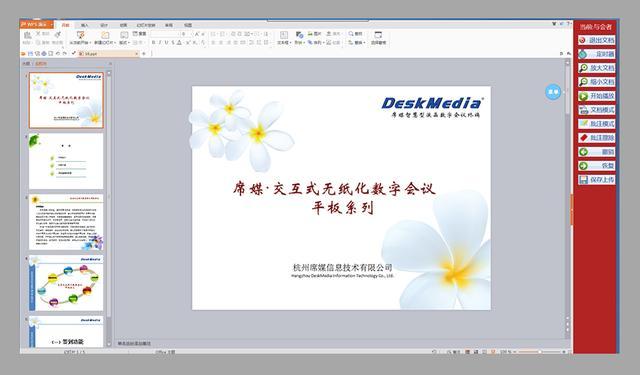The height and width of the screenshot is (375, 640).
Task: Click the main slide title 席媒·交互式无纸化数字会议
Action: click(x=334, y=189)
